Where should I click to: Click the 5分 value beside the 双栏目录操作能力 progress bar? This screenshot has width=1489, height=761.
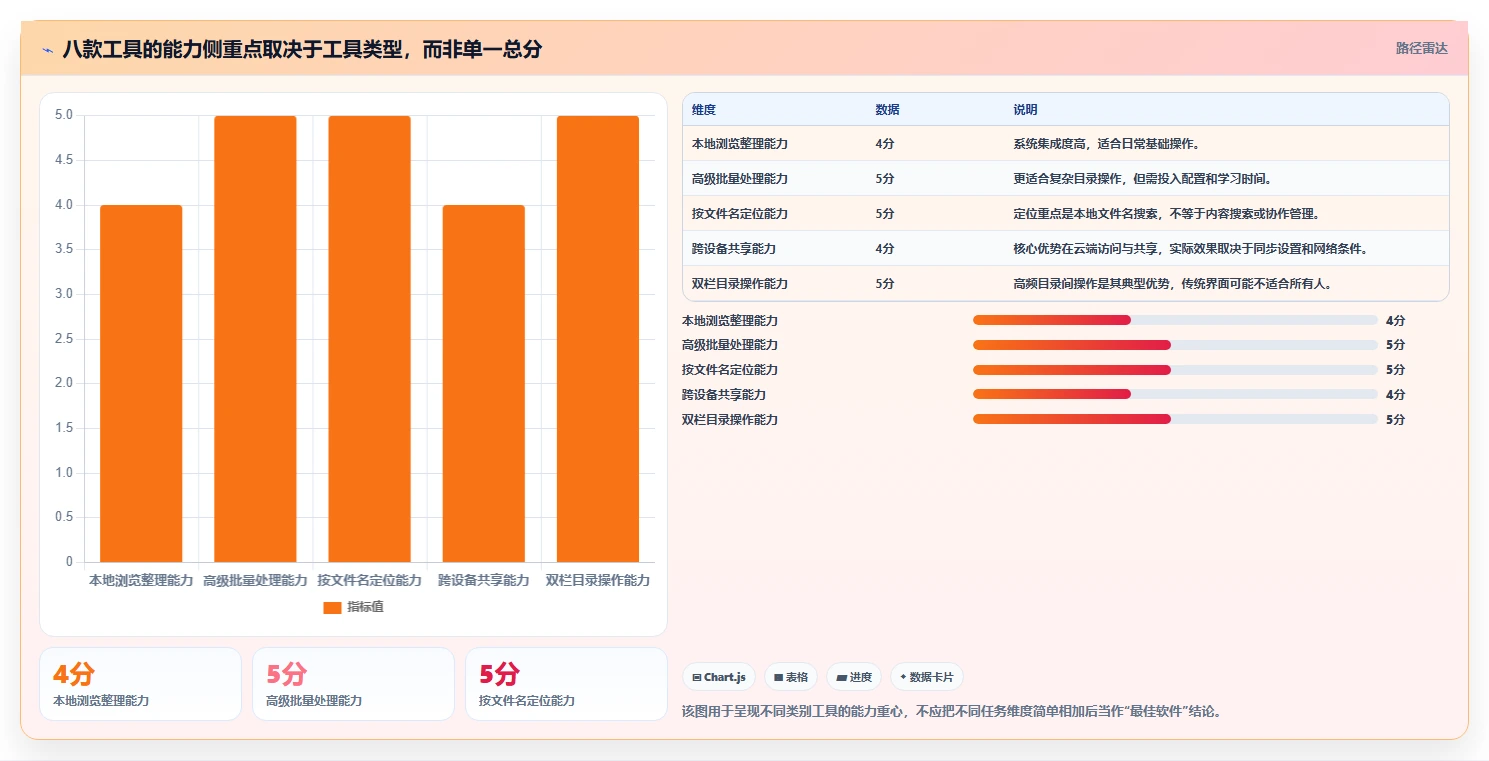tap(1395, 419)
